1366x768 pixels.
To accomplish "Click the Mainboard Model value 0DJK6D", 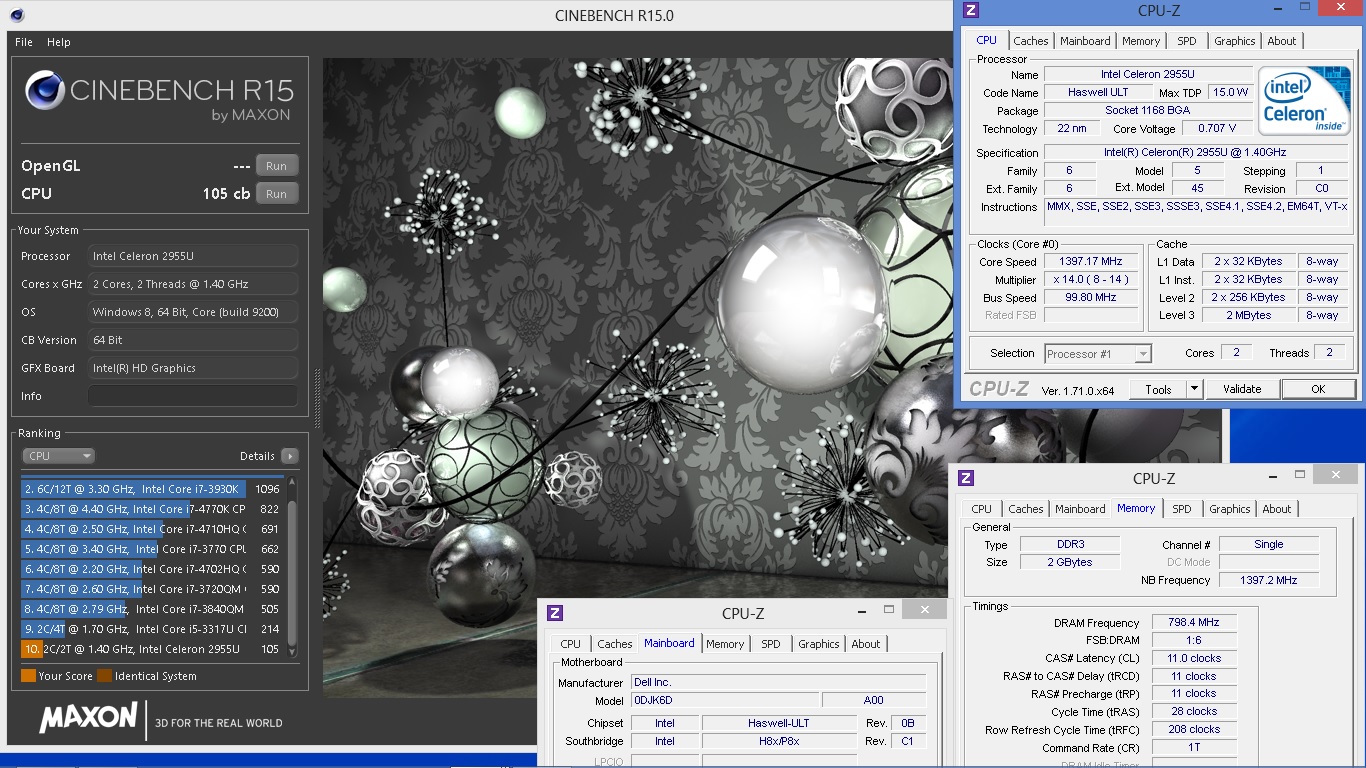I will click(725, 701).
